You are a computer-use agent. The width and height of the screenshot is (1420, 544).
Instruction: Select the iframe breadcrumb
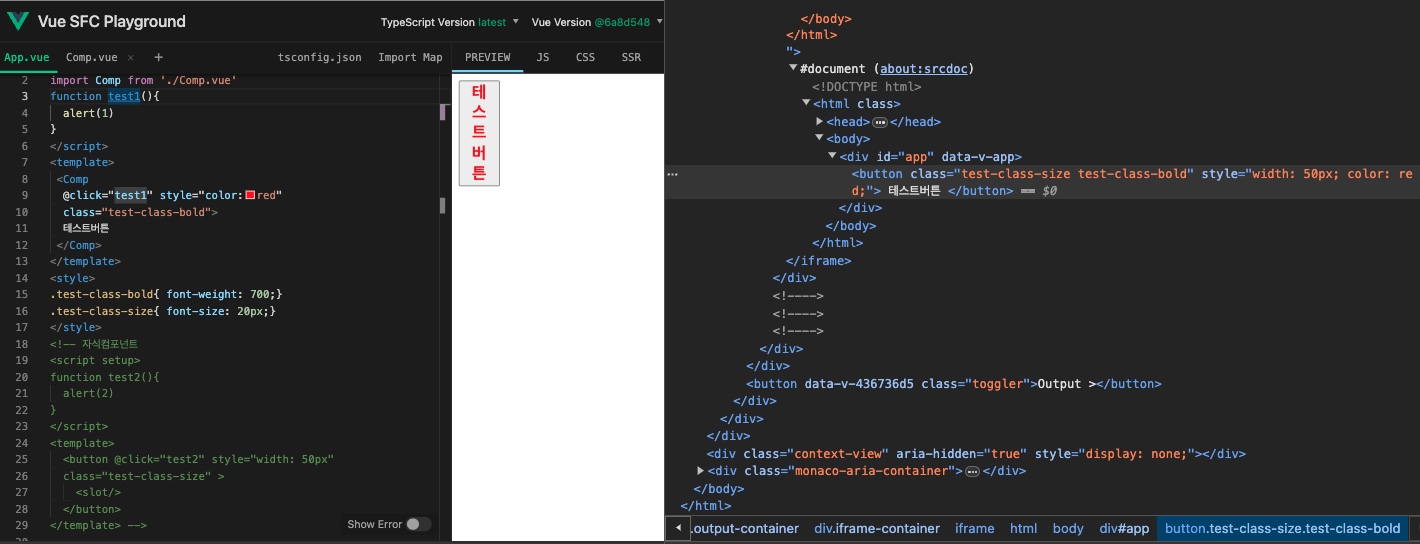(x=975, y=528)
